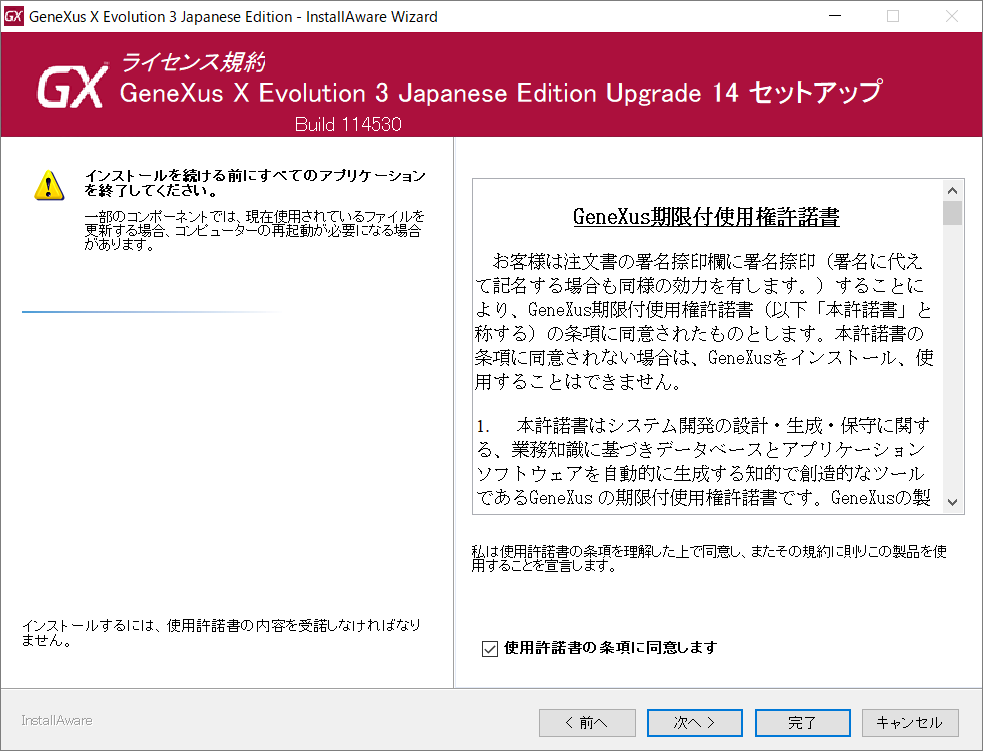Click the GX logo in the banner
The height and width of the screenshot is (751, 983).
pyautogui.click(x=71, y=86)
